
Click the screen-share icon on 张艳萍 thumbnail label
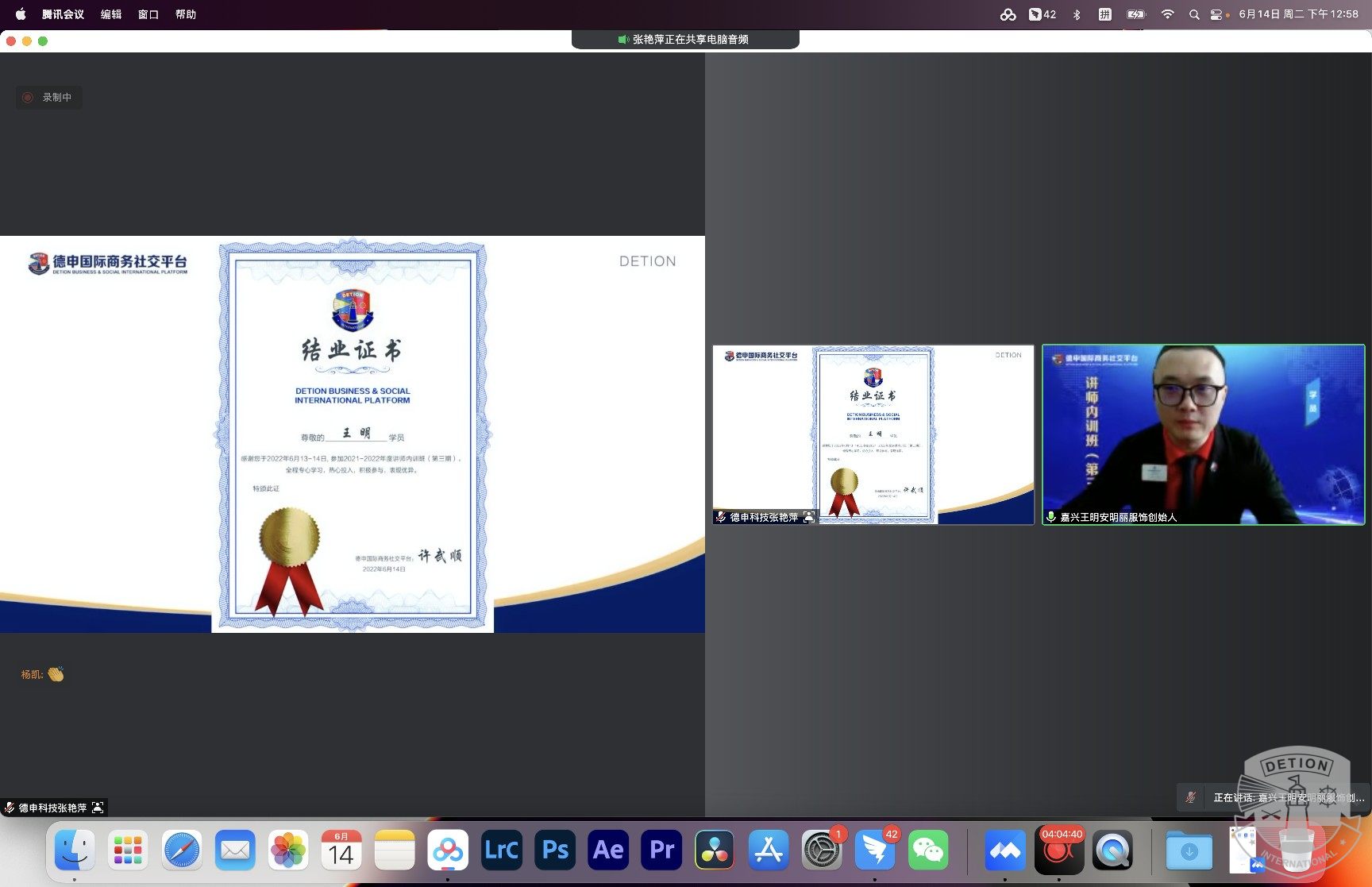(808, 517)
